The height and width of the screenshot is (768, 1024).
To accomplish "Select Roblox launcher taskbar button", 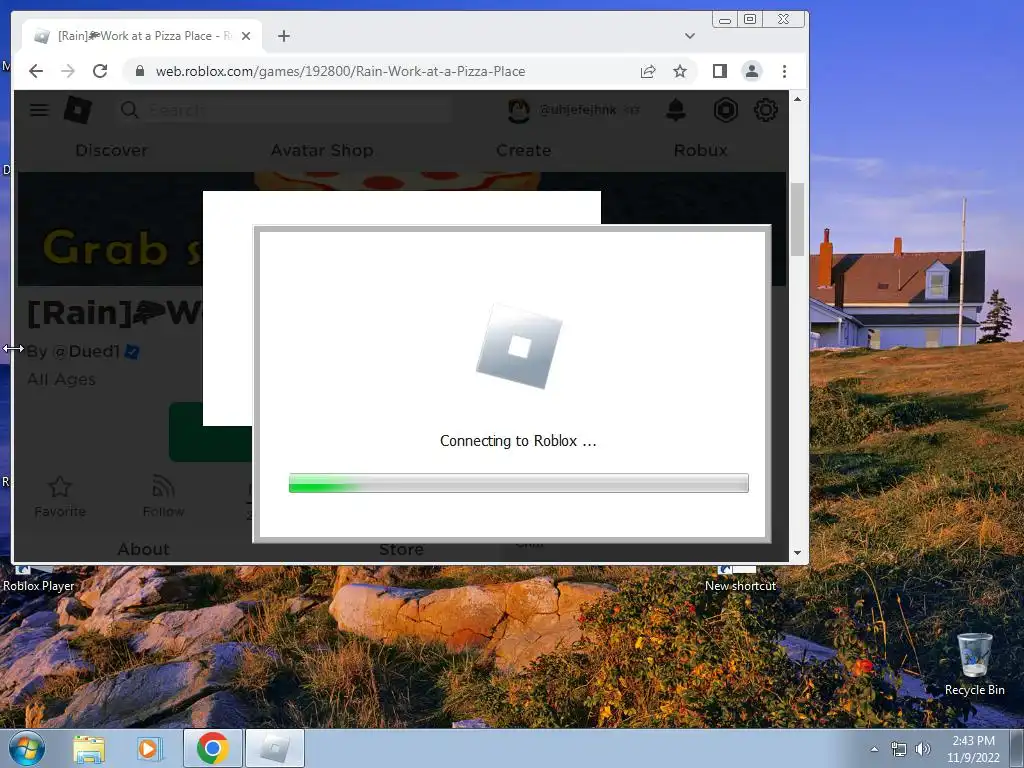I will (x=274, y=748).
